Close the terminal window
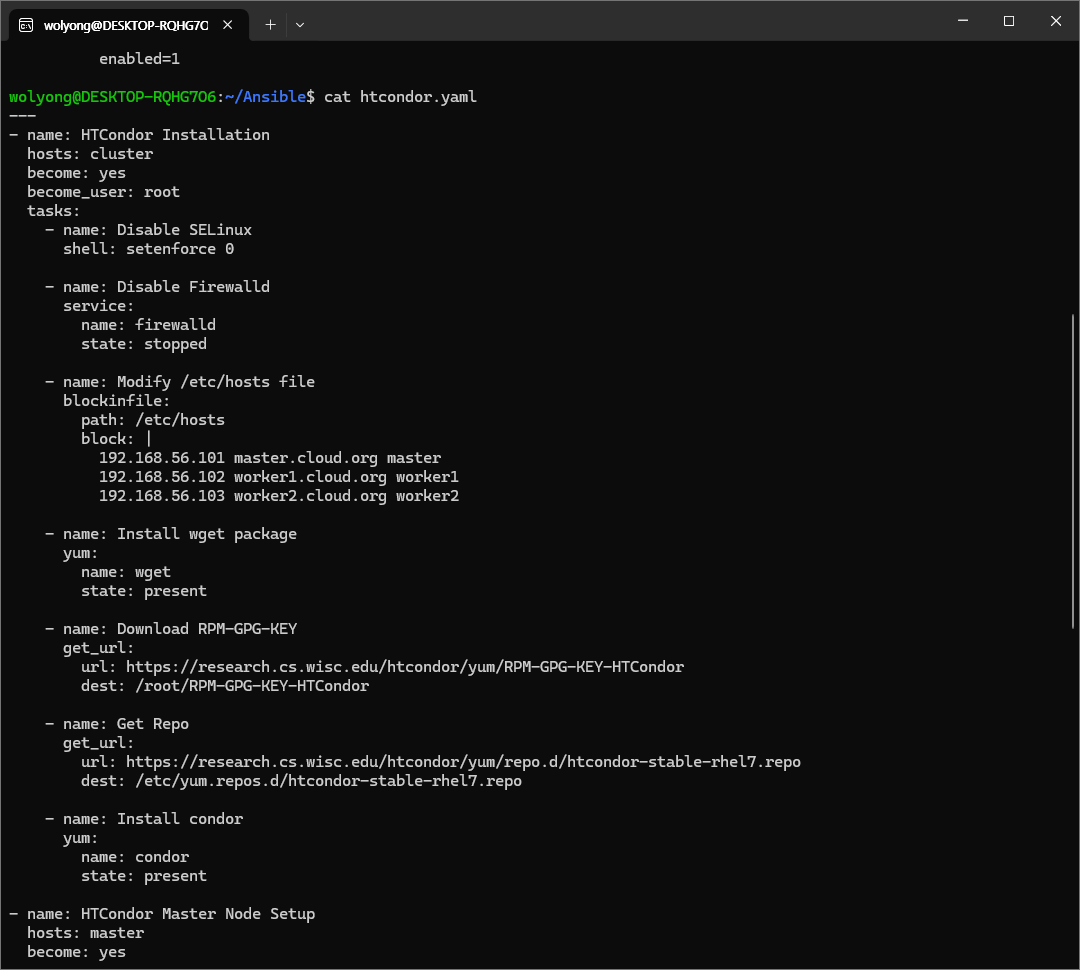Image resolution: width=1080 pixels, height=970 pixels. [1055, 21]
